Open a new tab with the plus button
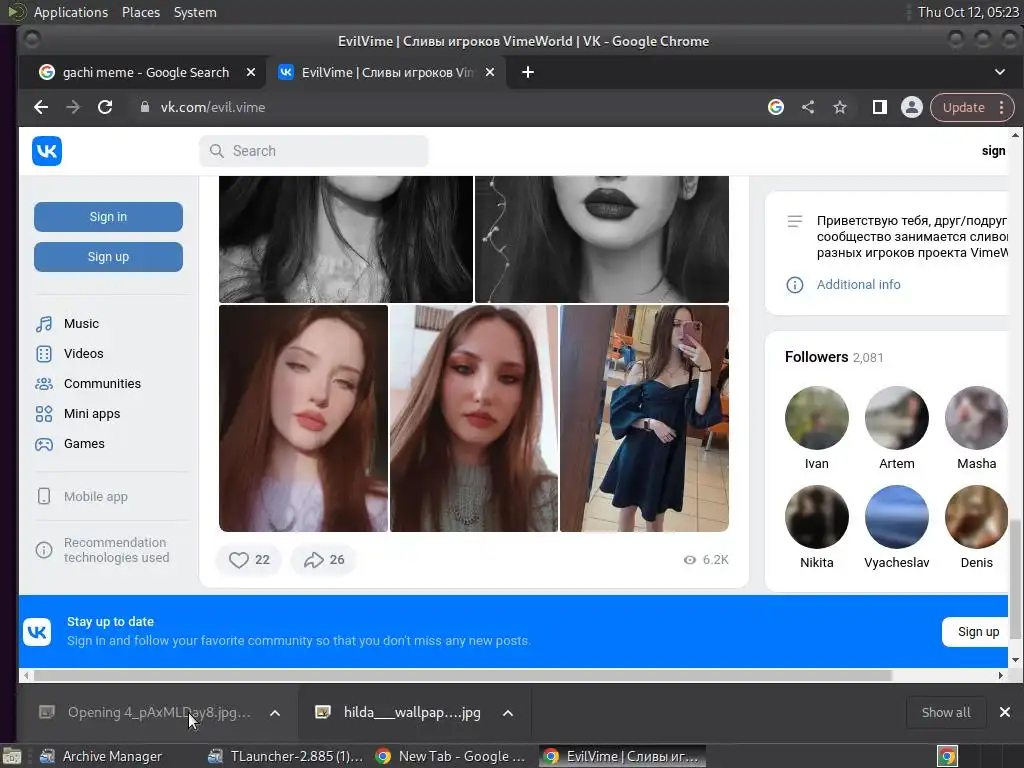The image size is (1024, 768). point(528,72)
